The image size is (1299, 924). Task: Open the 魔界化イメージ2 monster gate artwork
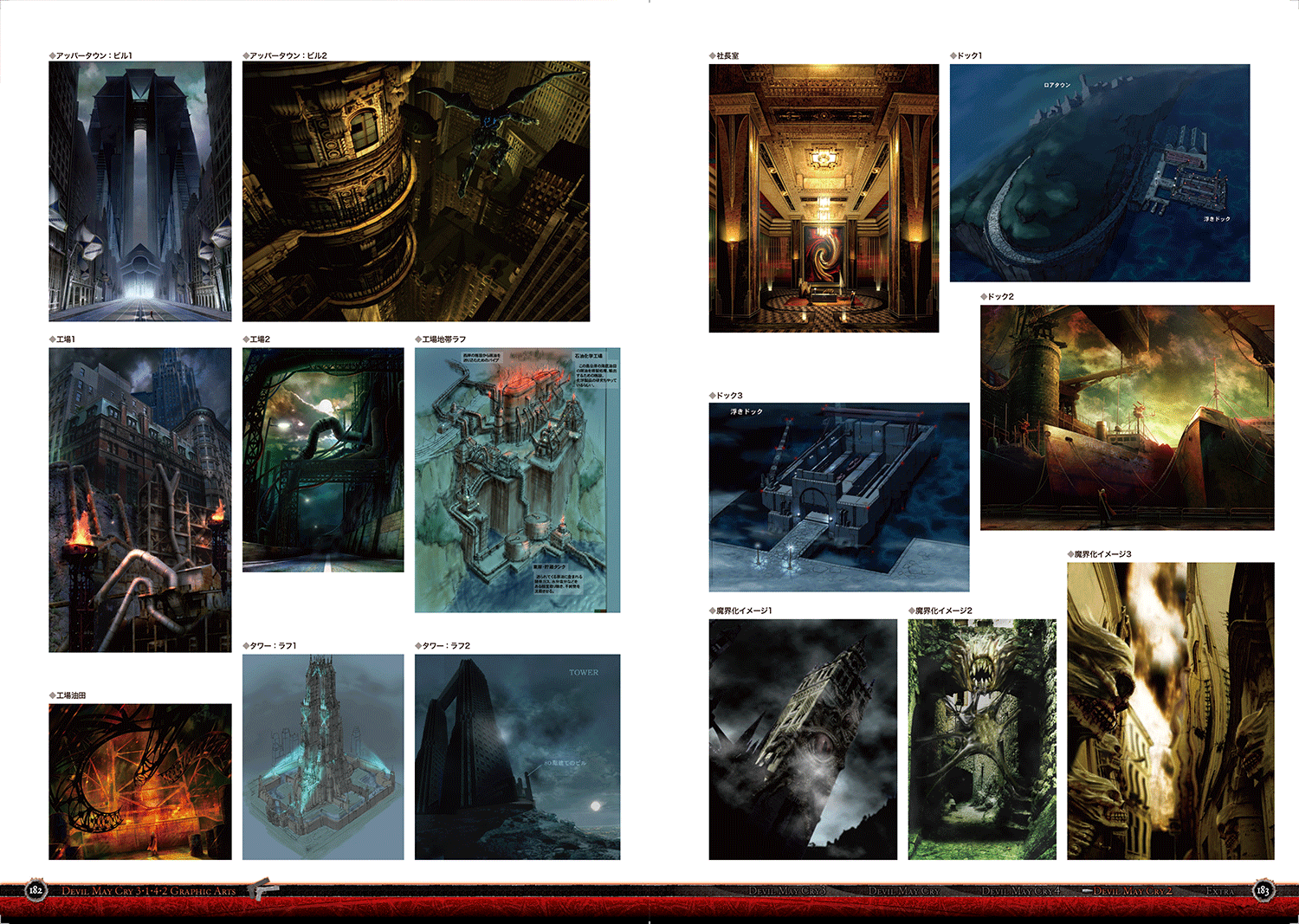[x=981, y=740]
